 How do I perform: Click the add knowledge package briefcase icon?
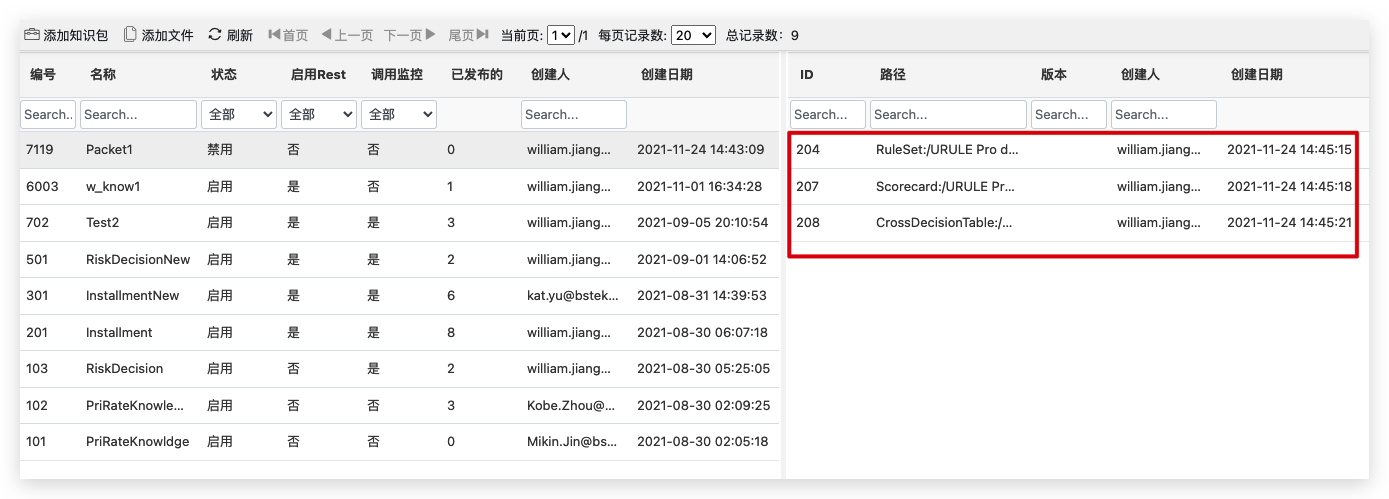coord(32,35)
